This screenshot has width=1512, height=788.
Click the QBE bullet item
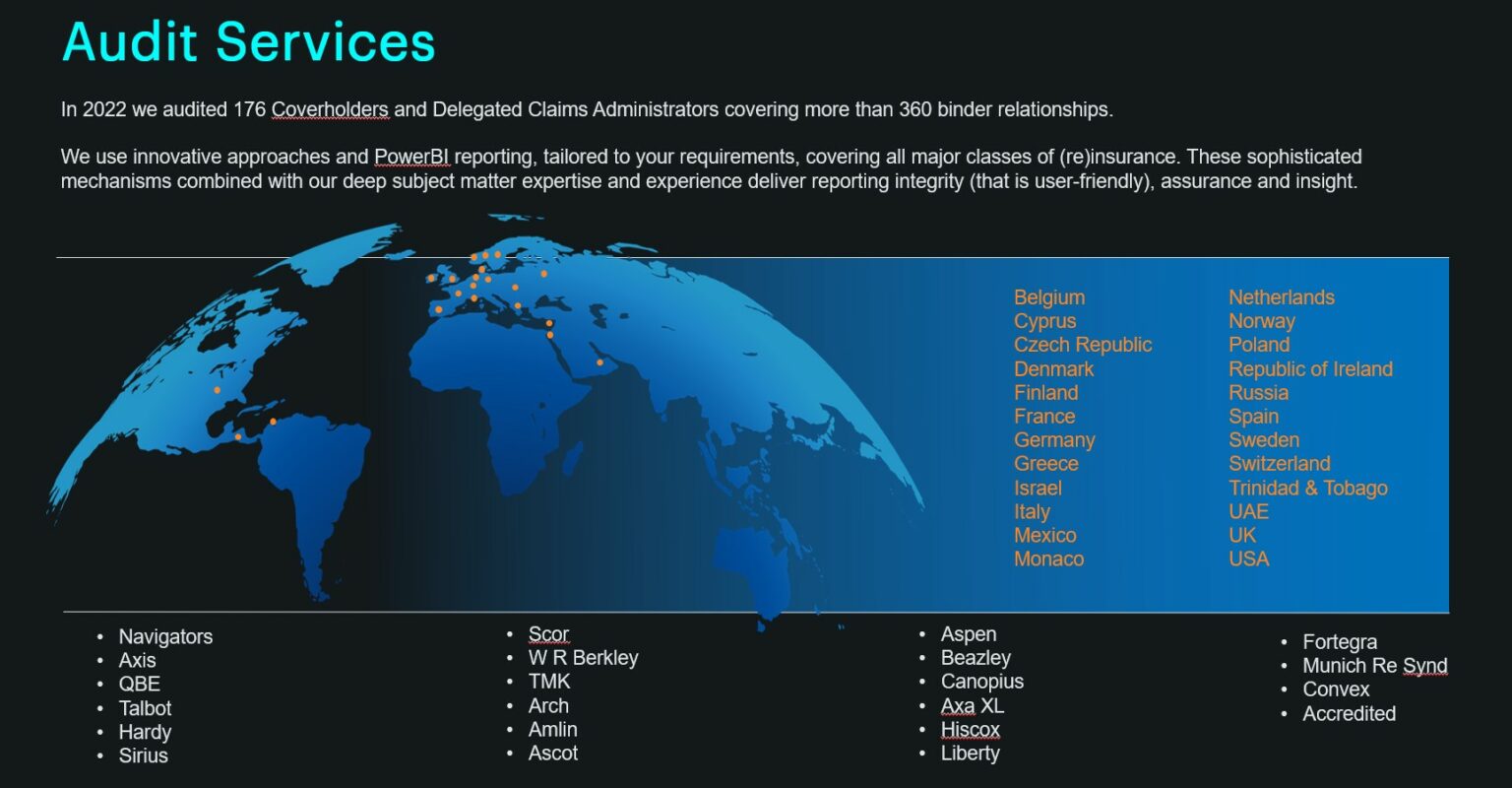[139, 685]
